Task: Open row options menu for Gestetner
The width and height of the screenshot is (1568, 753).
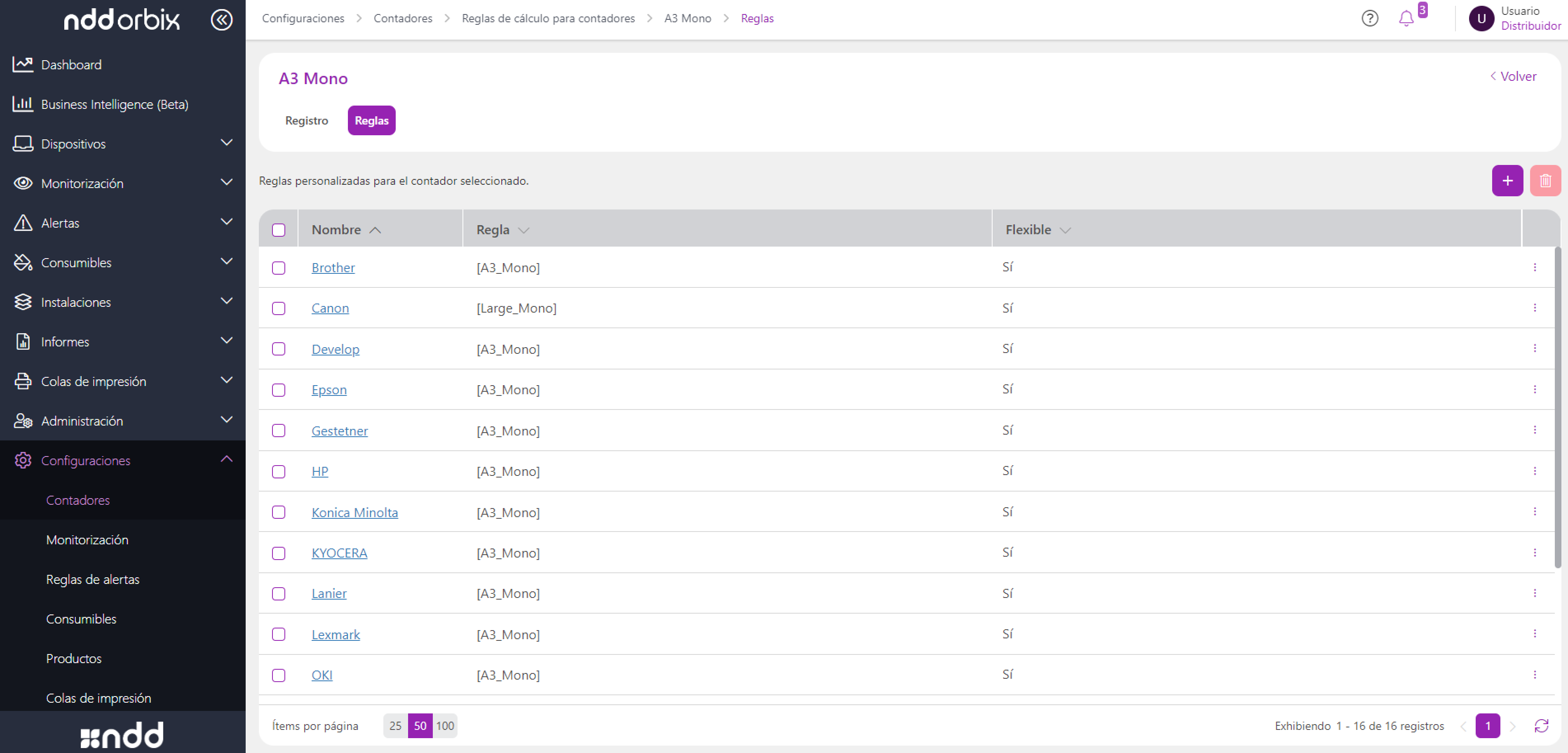Action: coord(1535,430)
